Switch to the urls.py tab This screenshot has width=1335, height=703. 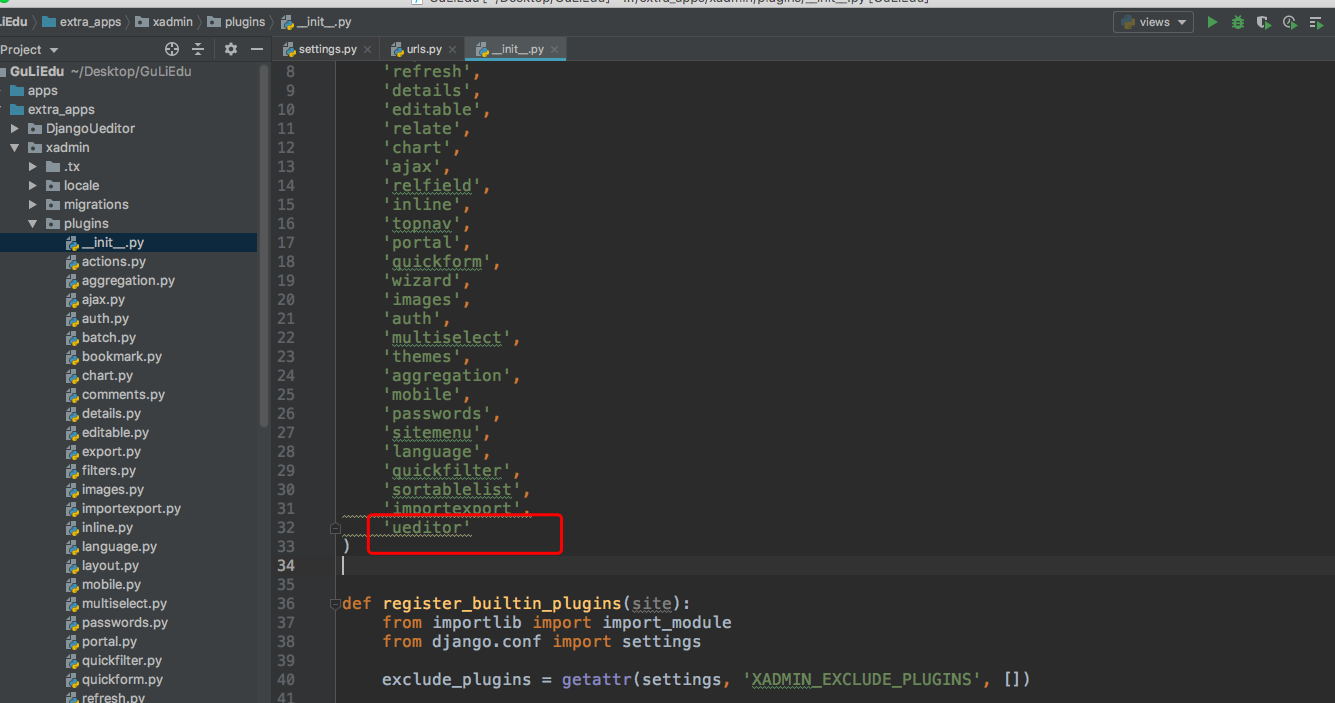(423, 49)
